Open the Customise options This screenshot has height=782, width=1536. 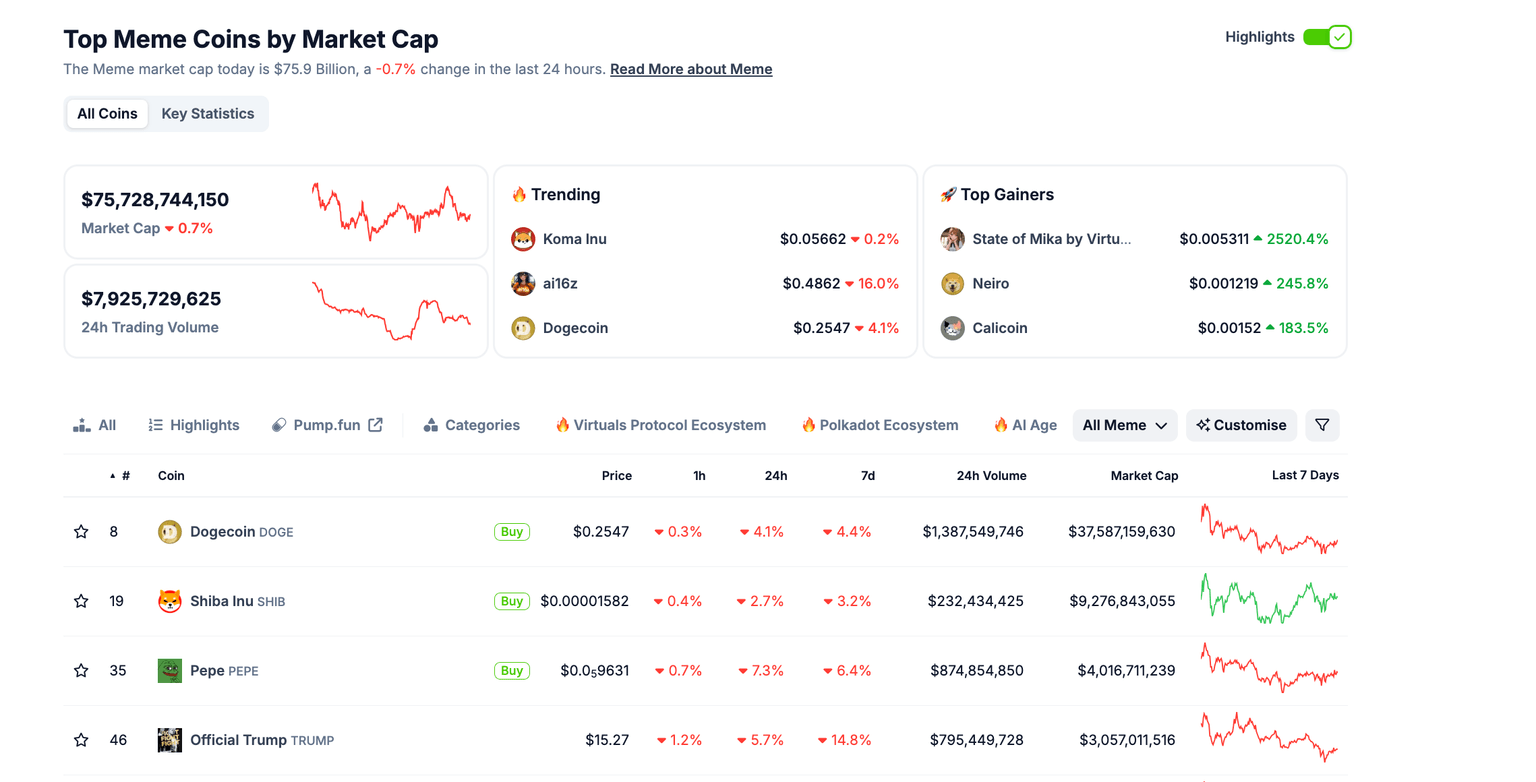click(x=1241, y=425)
